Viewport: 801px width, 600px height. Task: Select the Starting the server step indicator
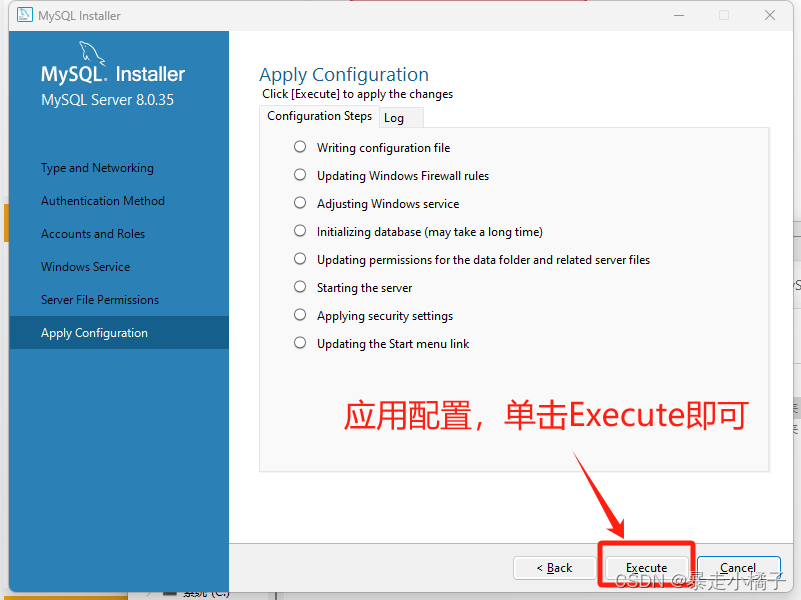300,287
